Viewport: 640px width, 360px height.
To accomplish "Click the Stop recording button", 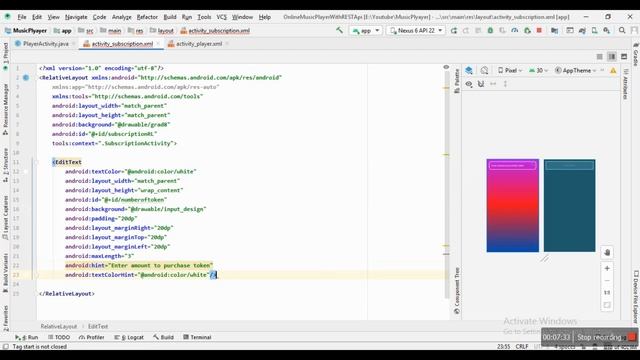I will (x=605, y=337).
